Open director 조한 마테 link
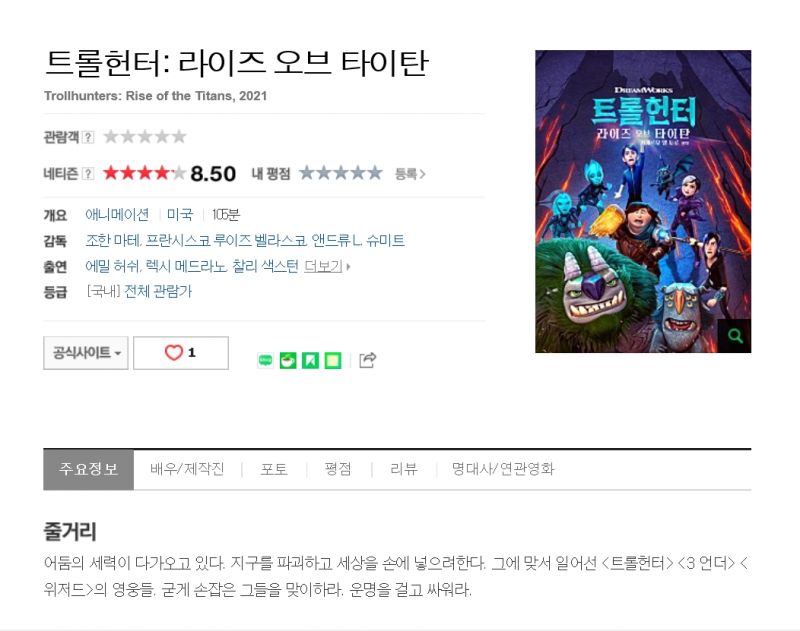 (x=113, y=240)
